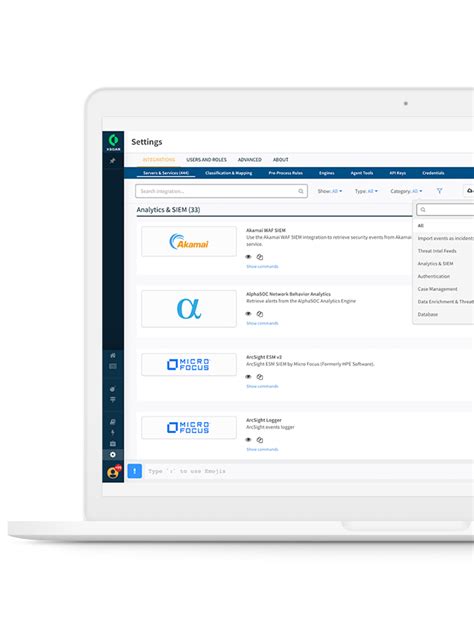Toggle the eye icon for AlphaSOC Network Behavior Analytics
The image size is (474, 630).
click(249, 314)
